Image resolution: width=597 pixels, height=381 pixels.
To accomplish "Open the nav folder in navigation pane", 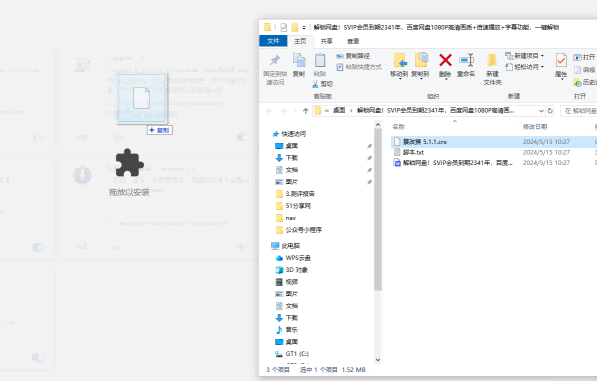I will pos(291,218).
